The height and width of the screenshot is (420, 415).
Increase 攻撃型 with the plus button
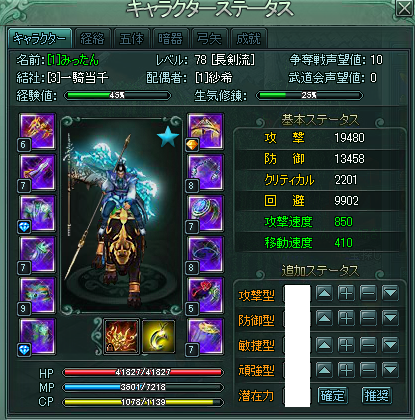346,293
